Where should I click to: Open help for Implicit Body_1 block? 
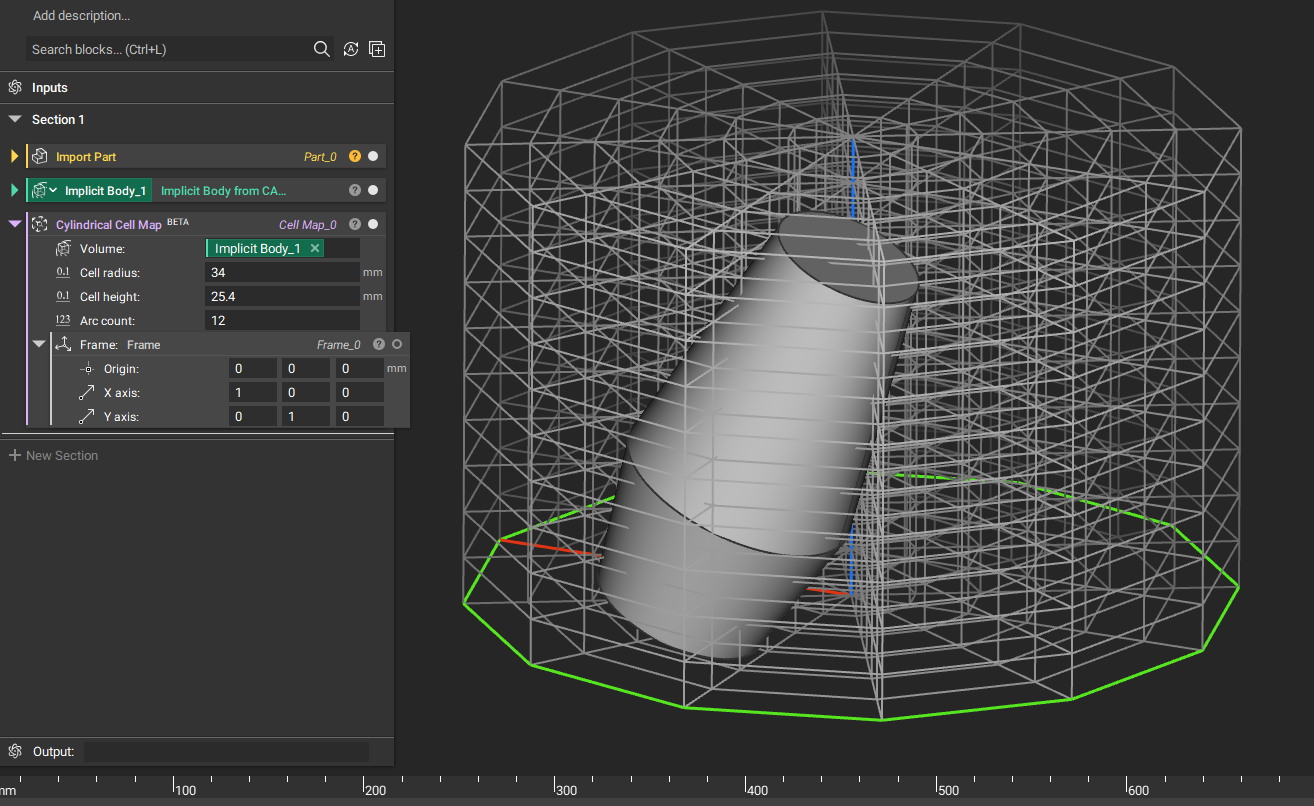pos(355,190)
